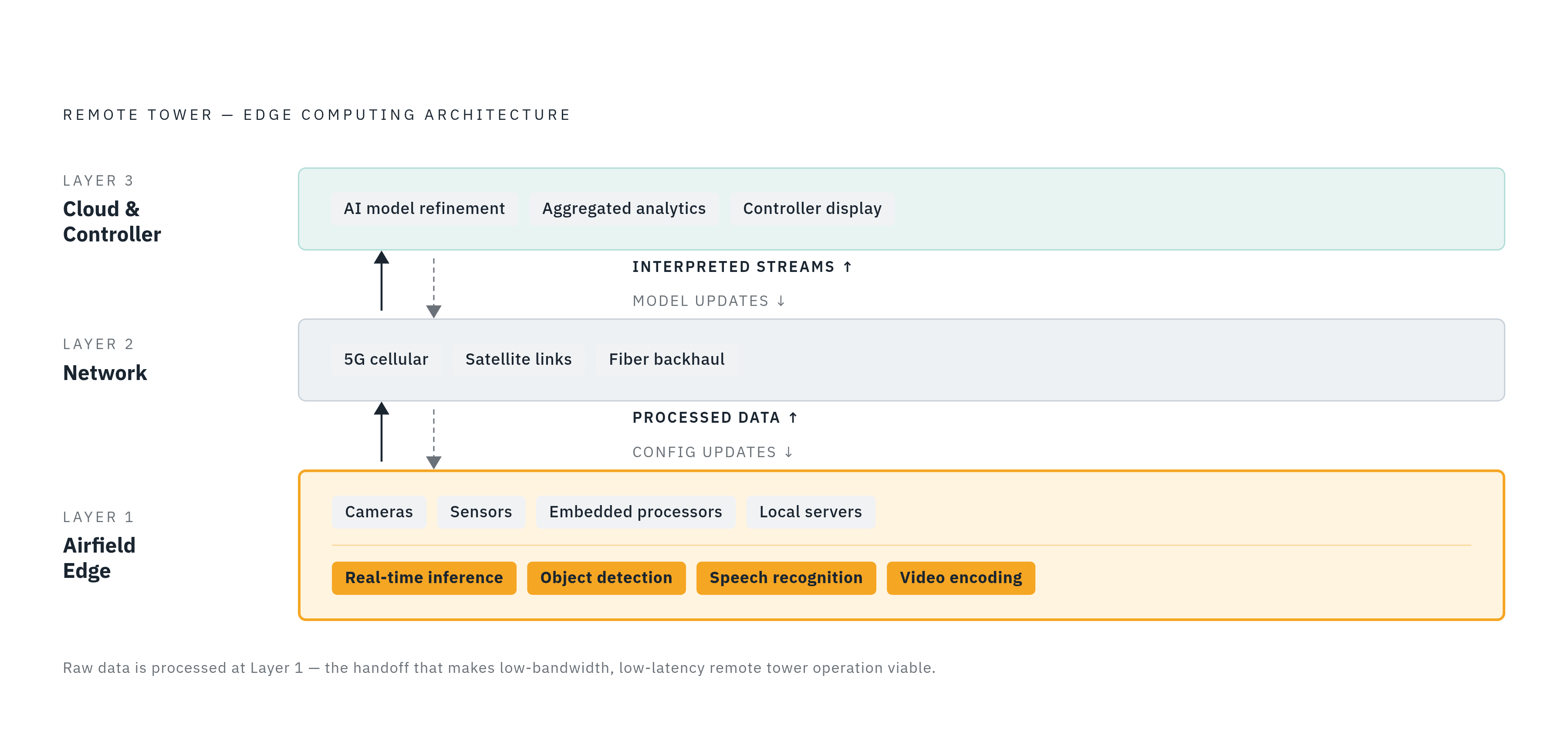Click the solid up arrow below Cloud layer

click(x=382, y=281)
